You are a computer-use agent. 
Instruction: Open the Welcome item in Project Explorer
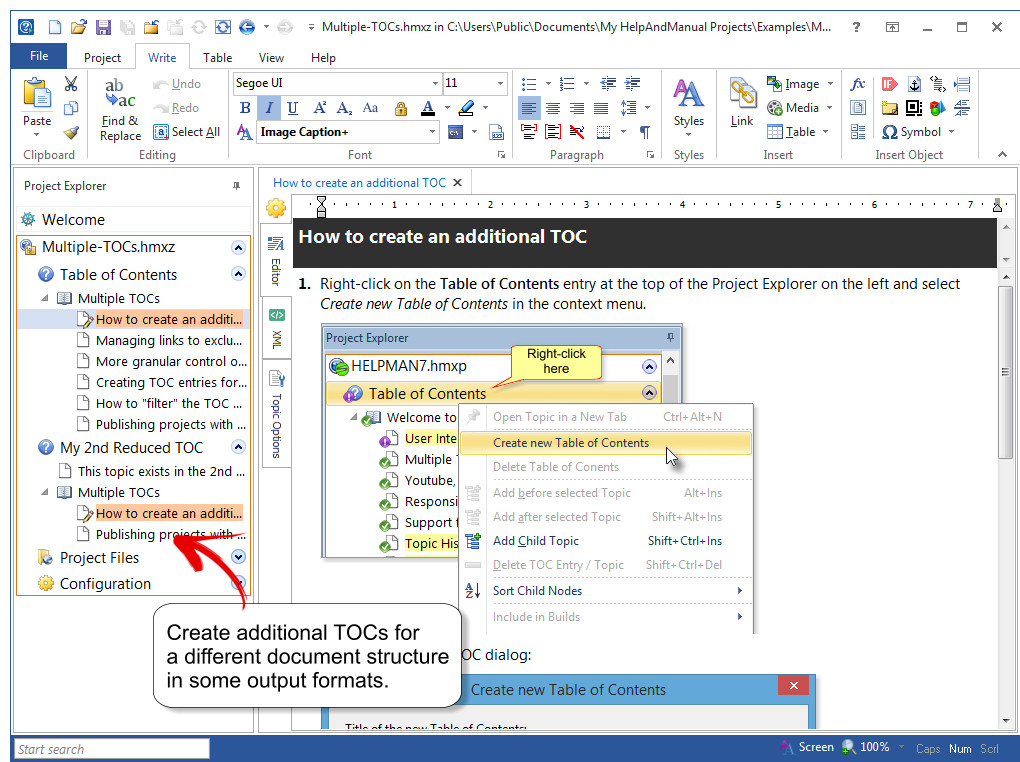tap(73, 220)
